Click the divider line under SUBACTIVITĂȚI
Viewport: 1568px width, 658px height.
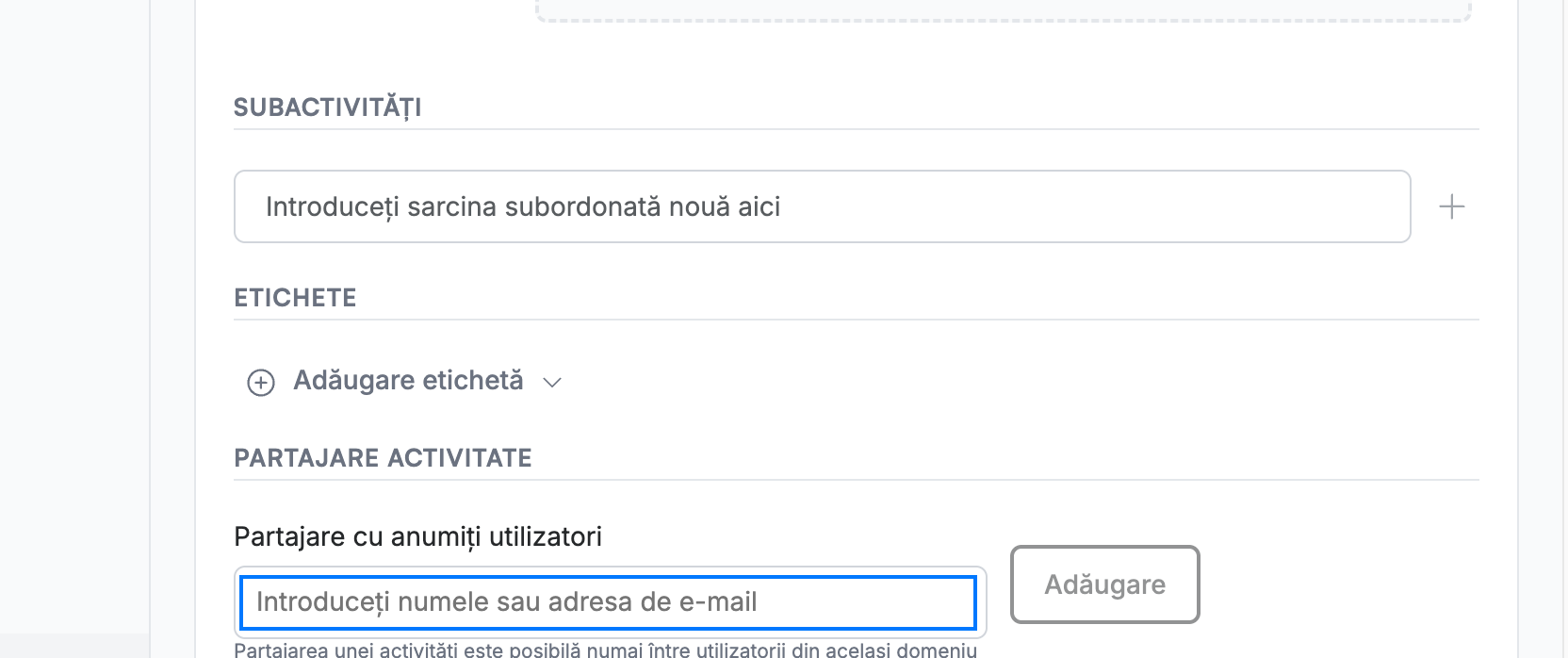pos(857,129)
